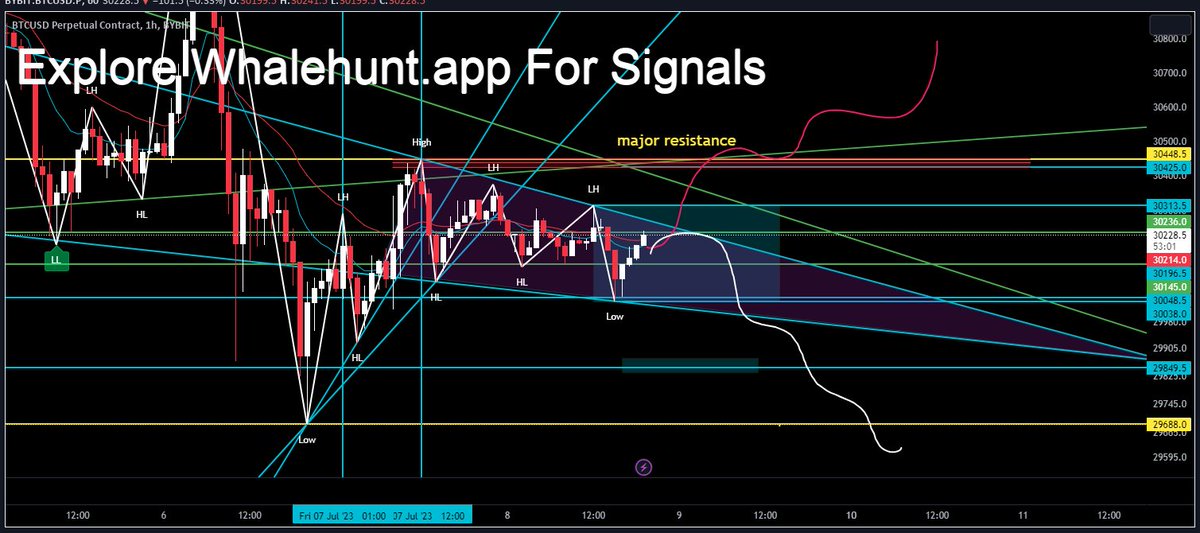This screenshot has height=533, width=1200.
Task: Select the cyan 30196.5 price label
Action: (1169, 272)
